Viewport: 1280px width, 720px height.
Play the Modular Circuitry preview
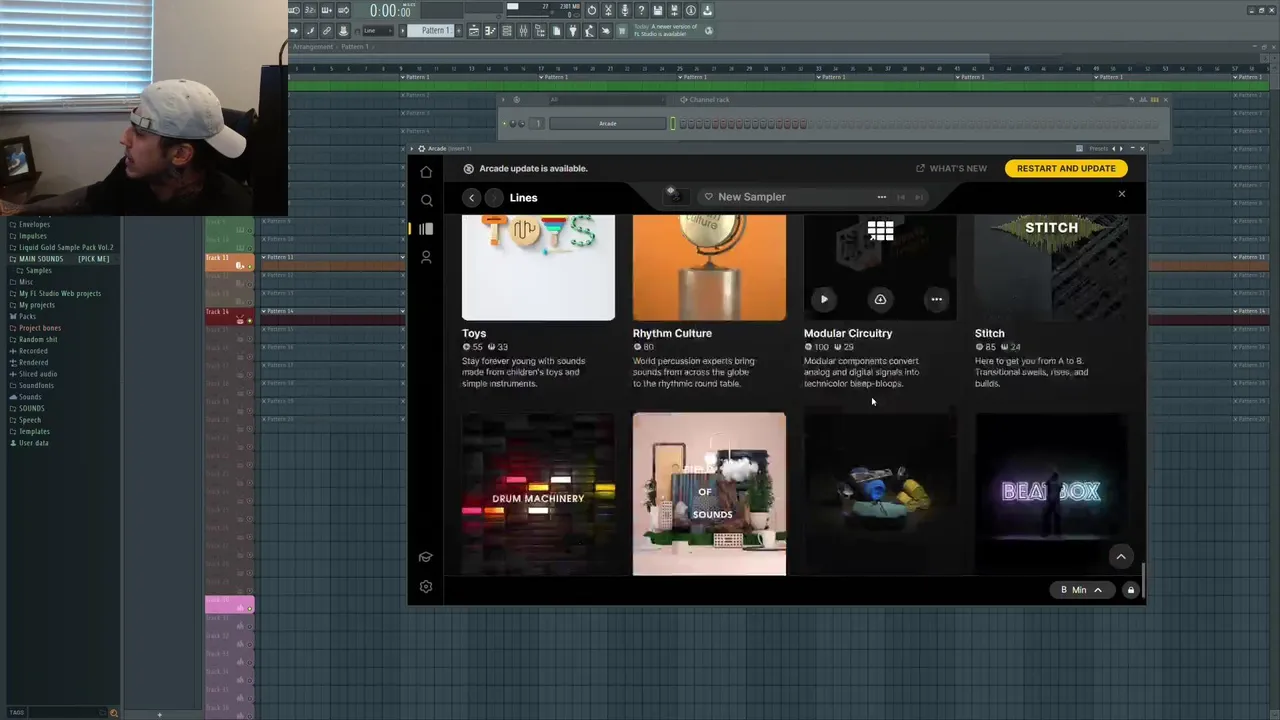(824, 299)
